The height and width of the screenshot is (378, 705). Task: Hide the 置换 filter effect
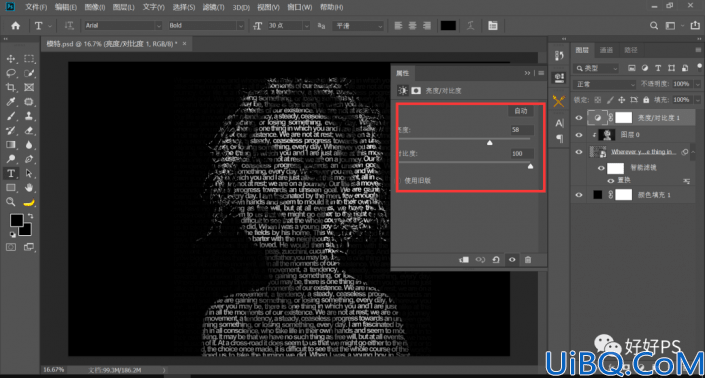point(611,181)
